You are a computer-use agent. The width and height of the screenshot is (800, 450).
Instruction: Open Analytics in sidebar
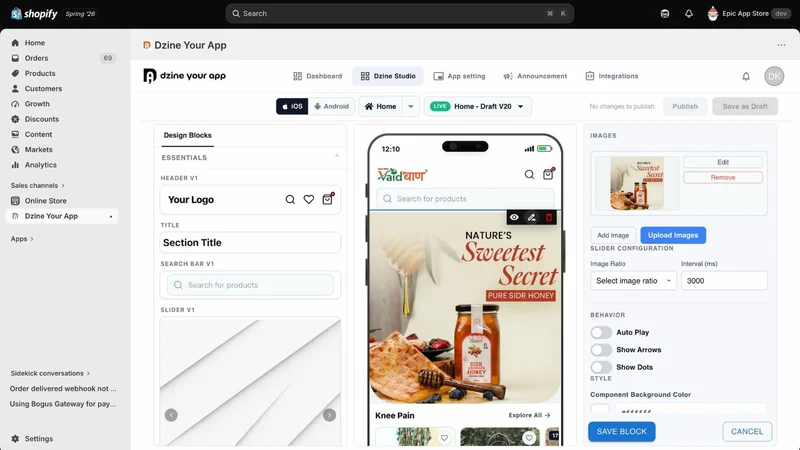click(40, 165)
